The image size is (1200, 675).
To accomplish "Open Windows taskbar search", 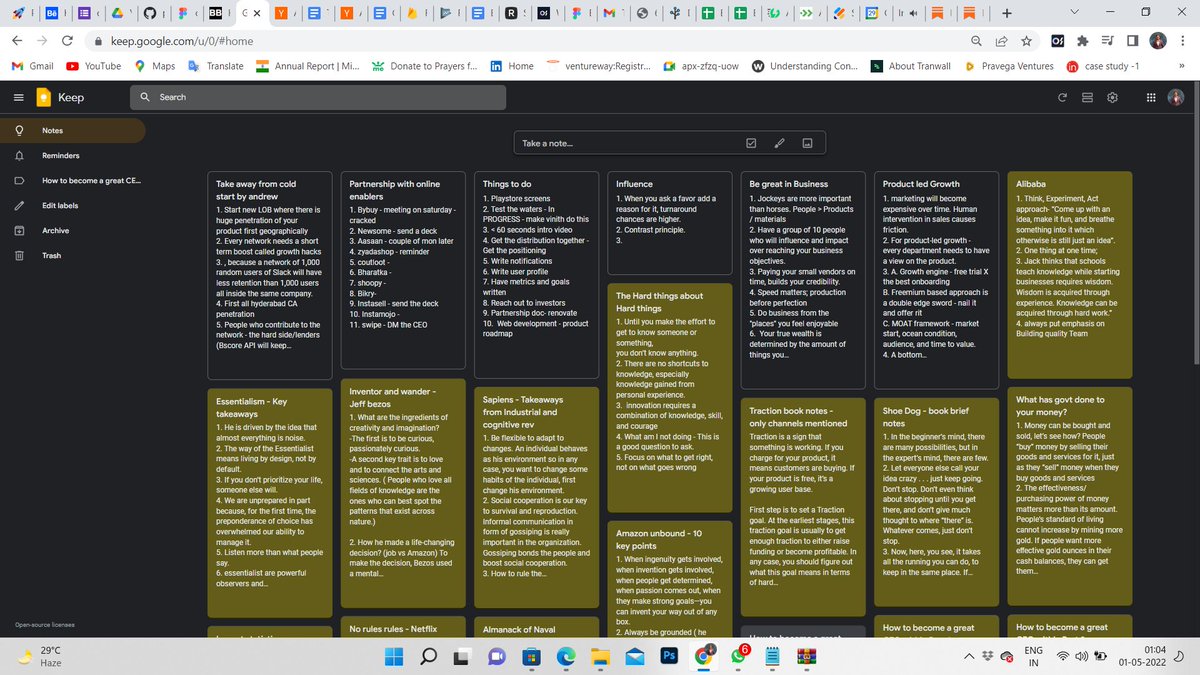I will coord(428,657).
